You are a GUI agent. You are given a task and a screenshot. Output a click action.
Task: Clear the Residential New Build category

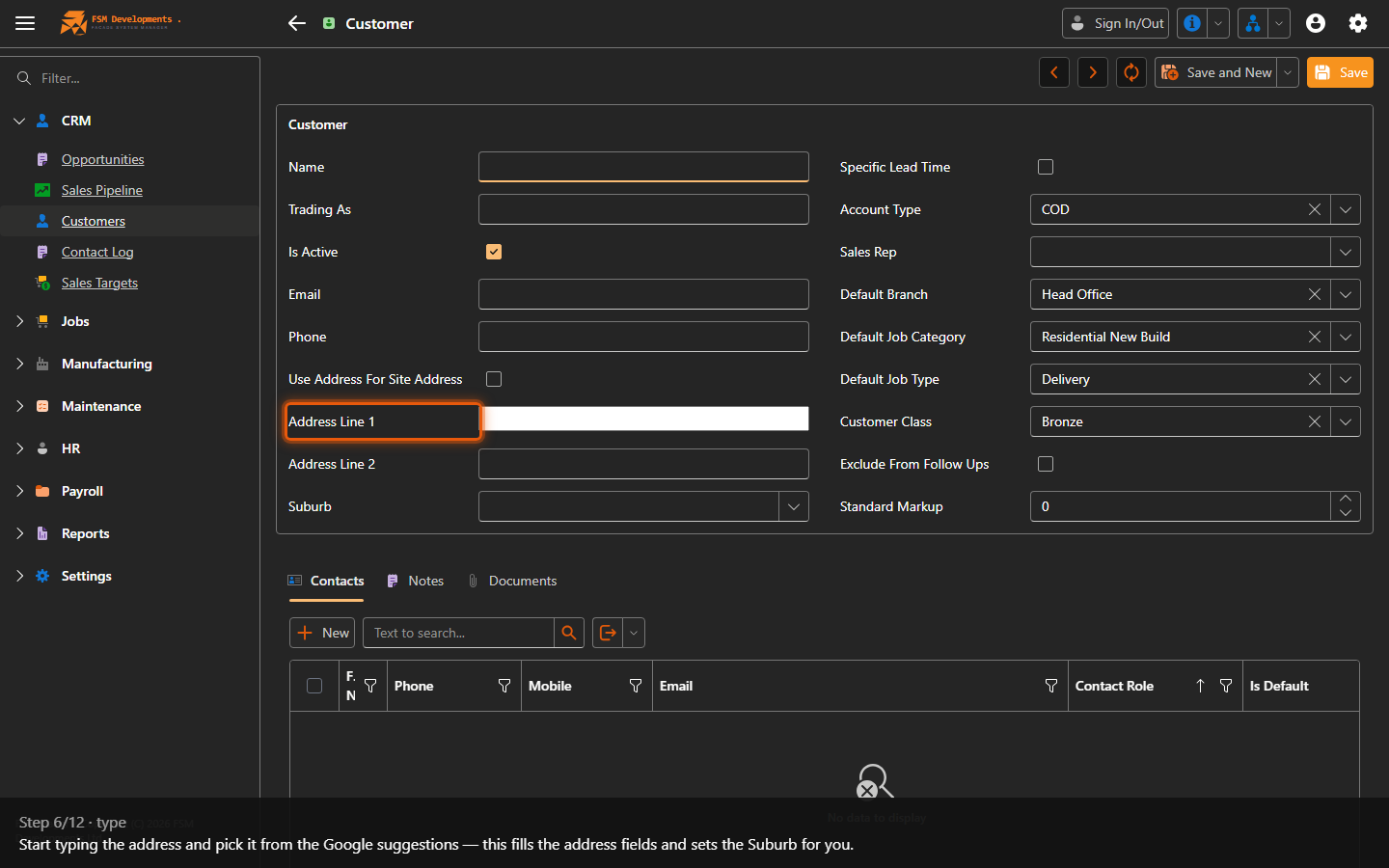[x=1315, y=337]
